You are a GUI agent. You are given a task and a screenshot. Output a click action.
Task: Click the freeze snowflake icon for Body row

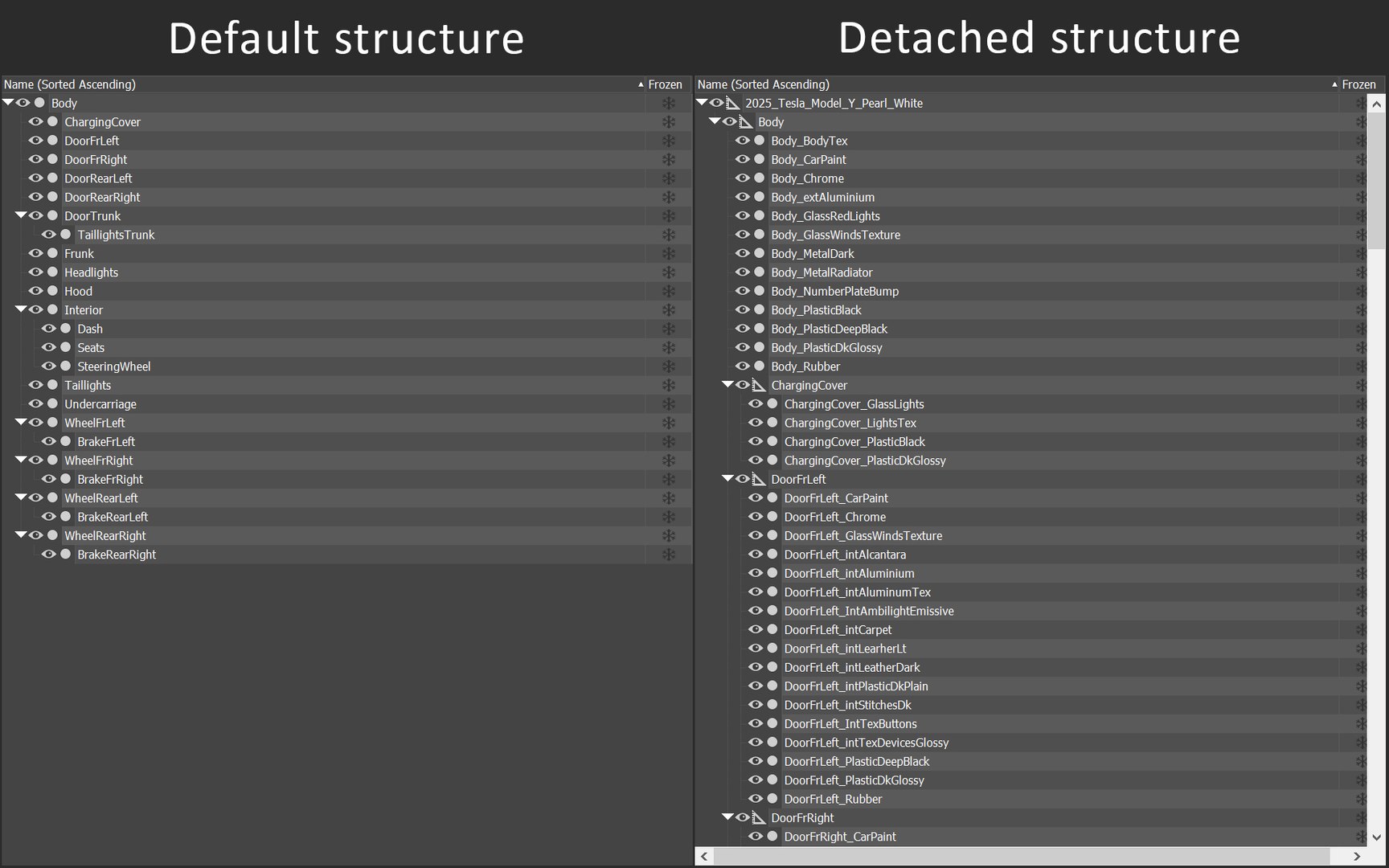668,103
